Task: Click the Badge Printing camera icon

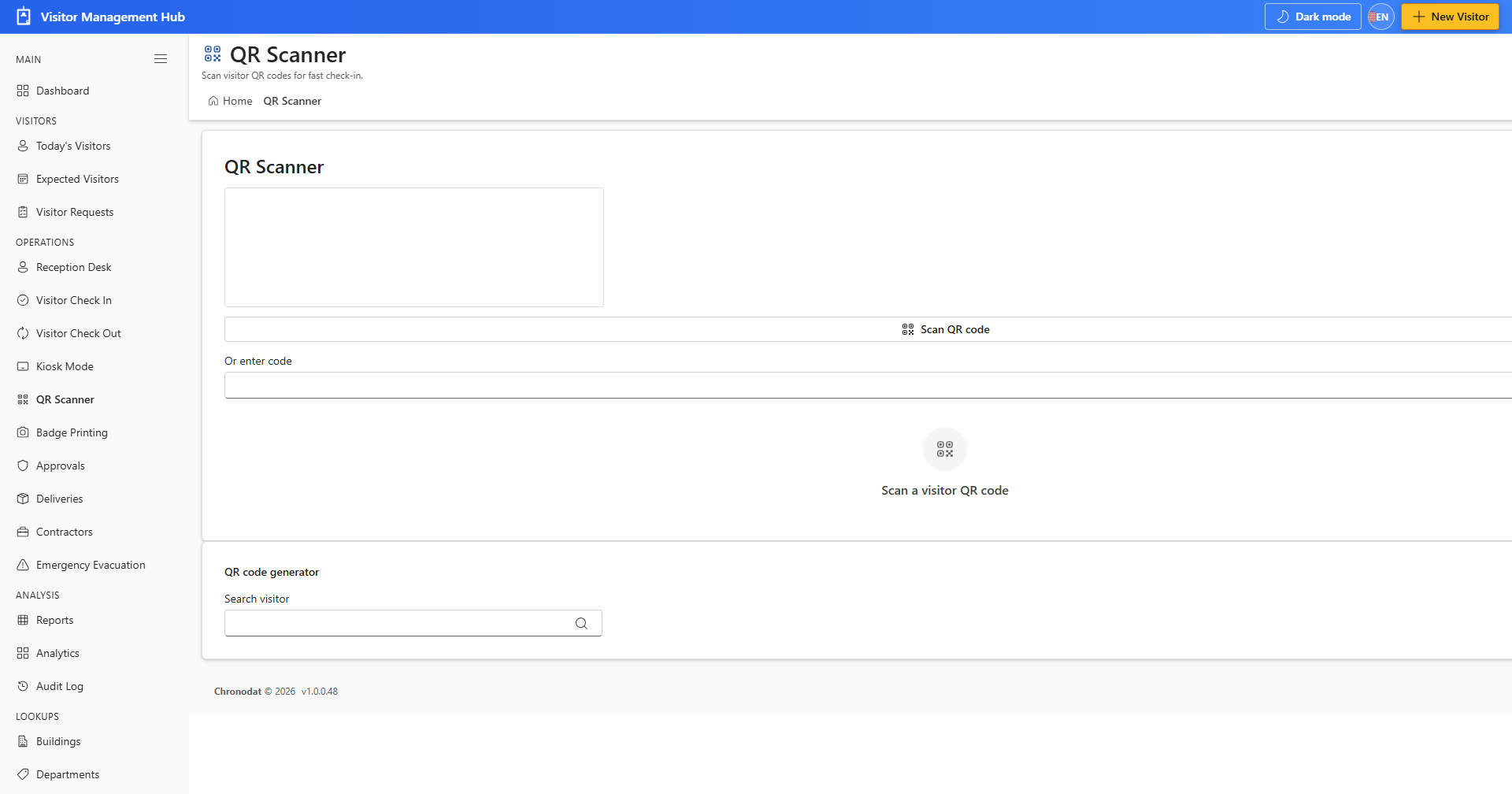Action: (23, 432)
